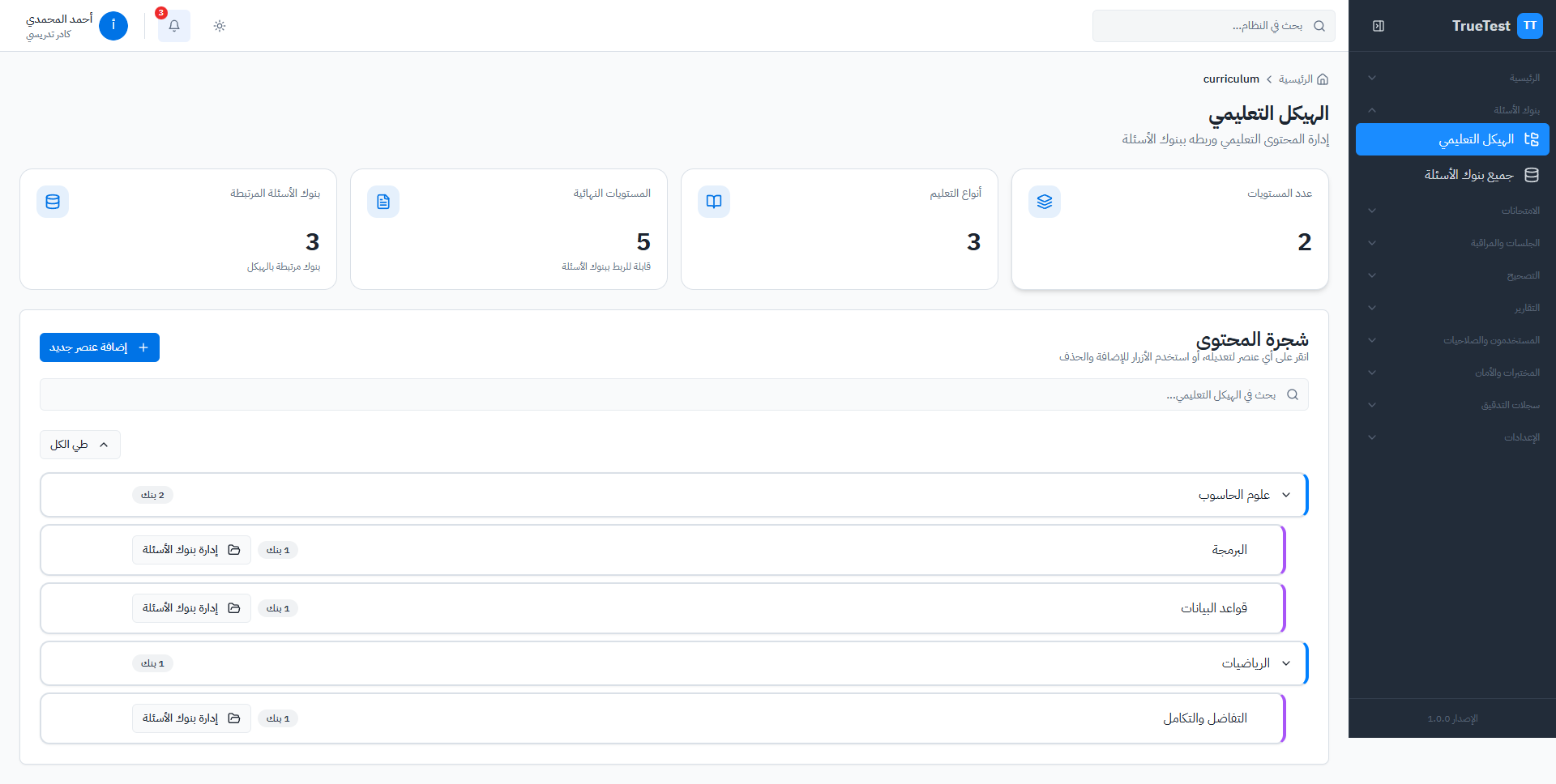Open the user avatar for أحمد المحمدي
The height and width of the screenshot is (784, 1556).
pyautogui.click(x=113, y=26)
